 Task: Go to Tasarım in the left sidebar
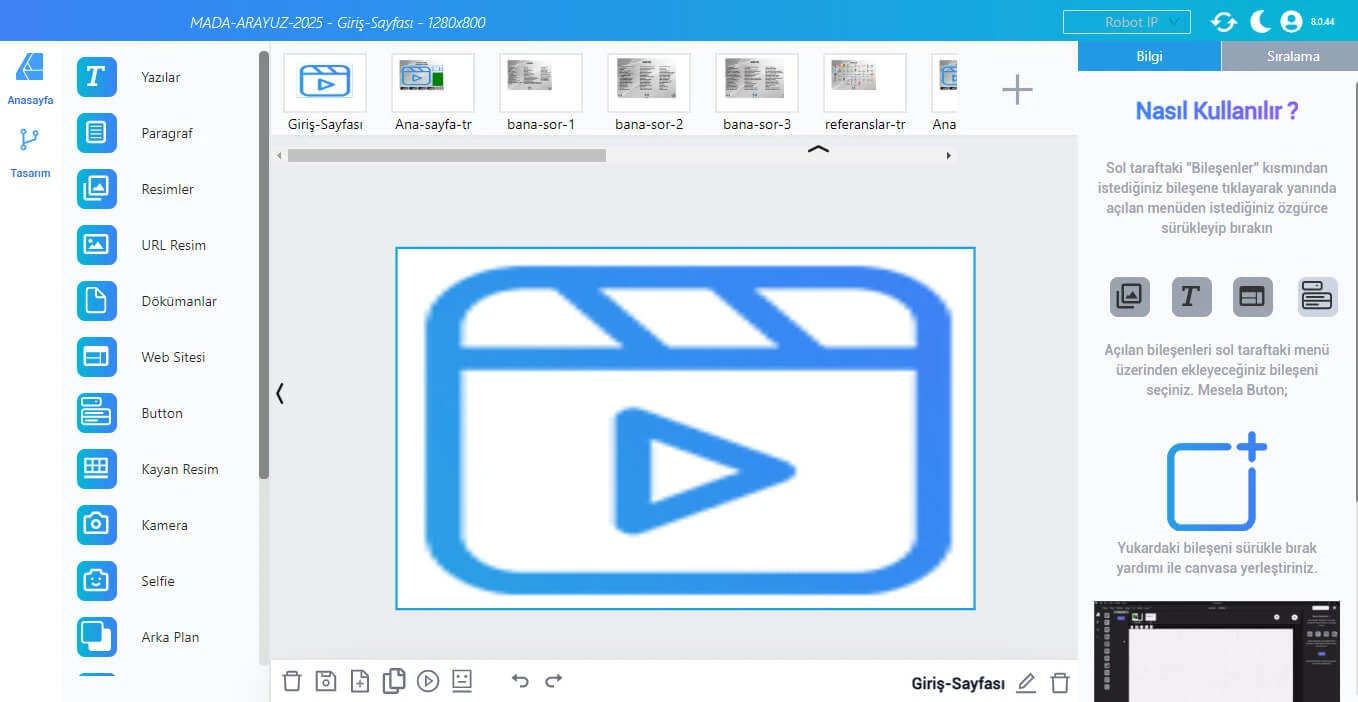[x=30, y=152]
